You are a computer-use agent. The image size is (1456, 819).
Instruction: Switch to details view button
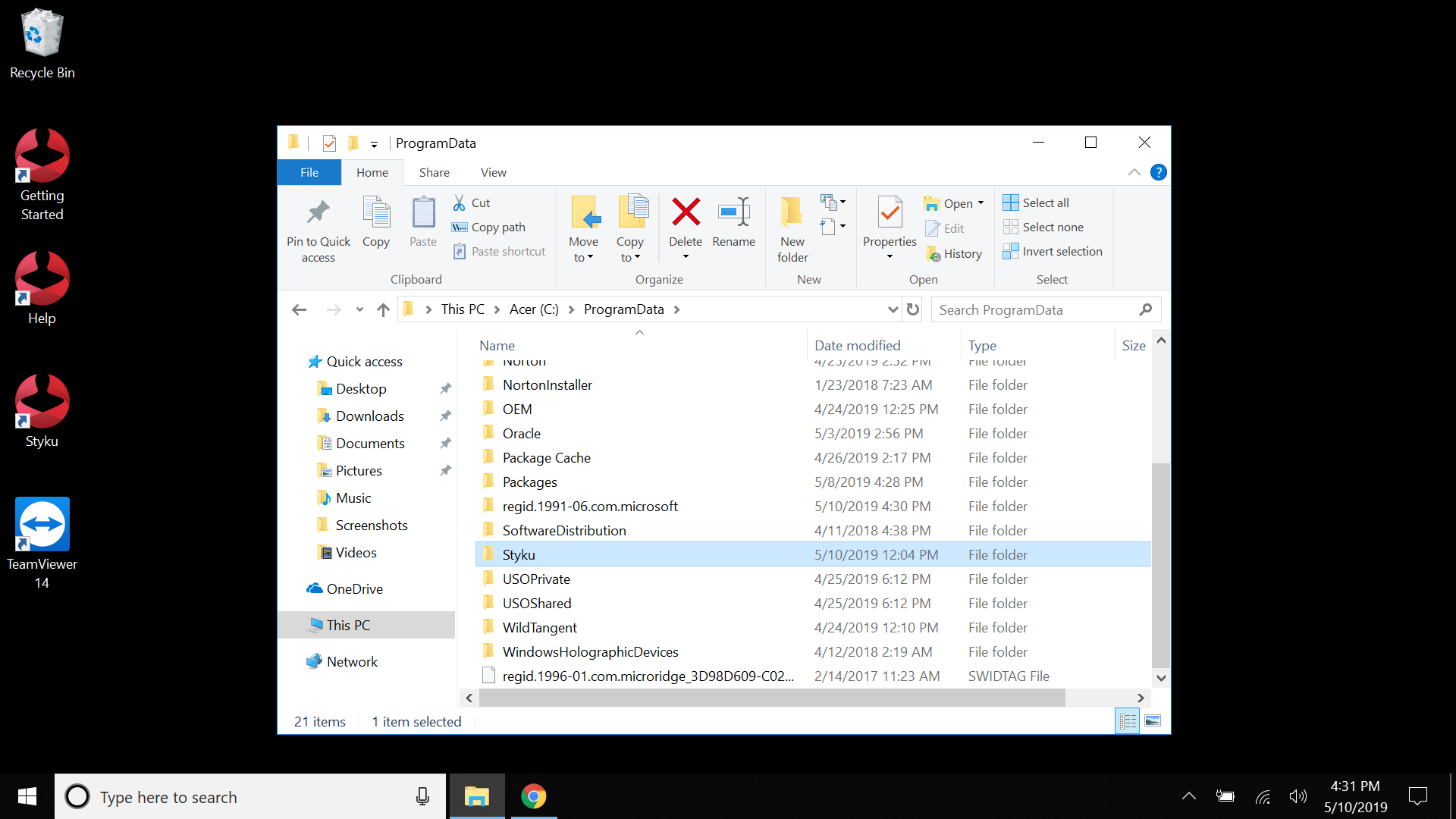pos(1128,721)
